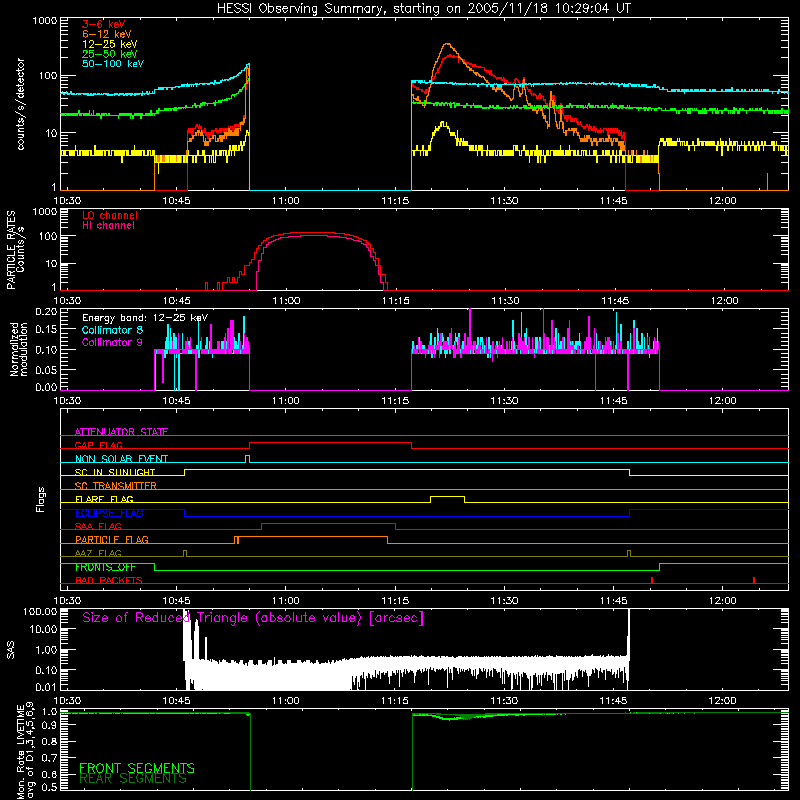800x800 pixels.
Task: Click the peak of the orange 6-12 keV curve
Action: coord(447,44)
